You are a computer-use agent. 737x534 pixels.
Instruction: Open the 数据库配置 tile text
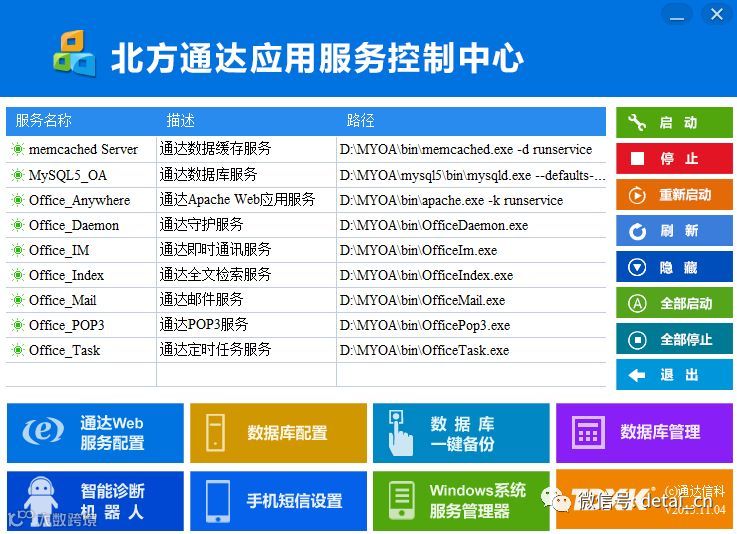pos(287,433)
